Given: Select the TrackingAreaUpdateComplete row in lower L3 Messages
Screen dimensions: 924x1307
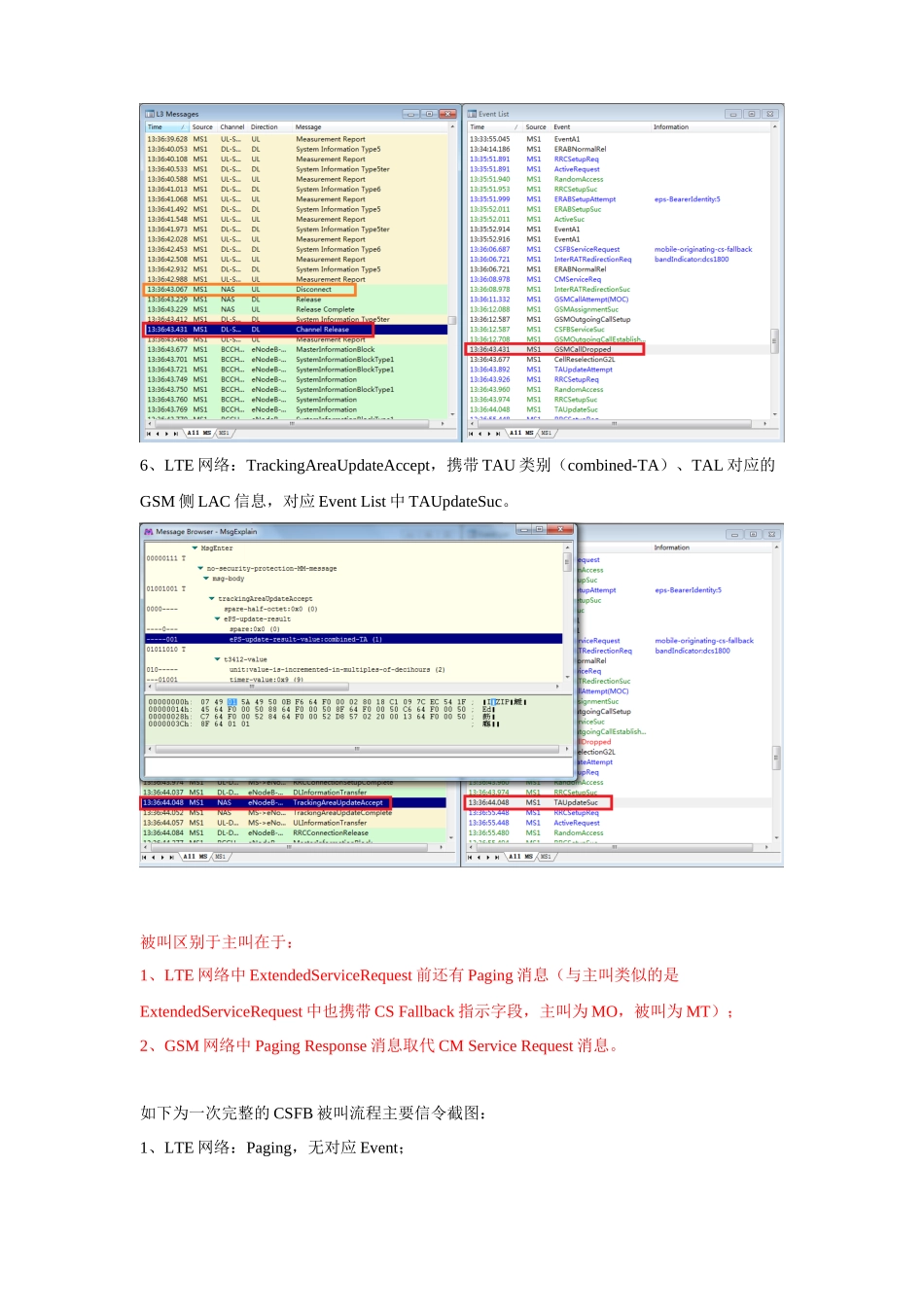Looking at the screenshot, I should click(x=294, y=813).
